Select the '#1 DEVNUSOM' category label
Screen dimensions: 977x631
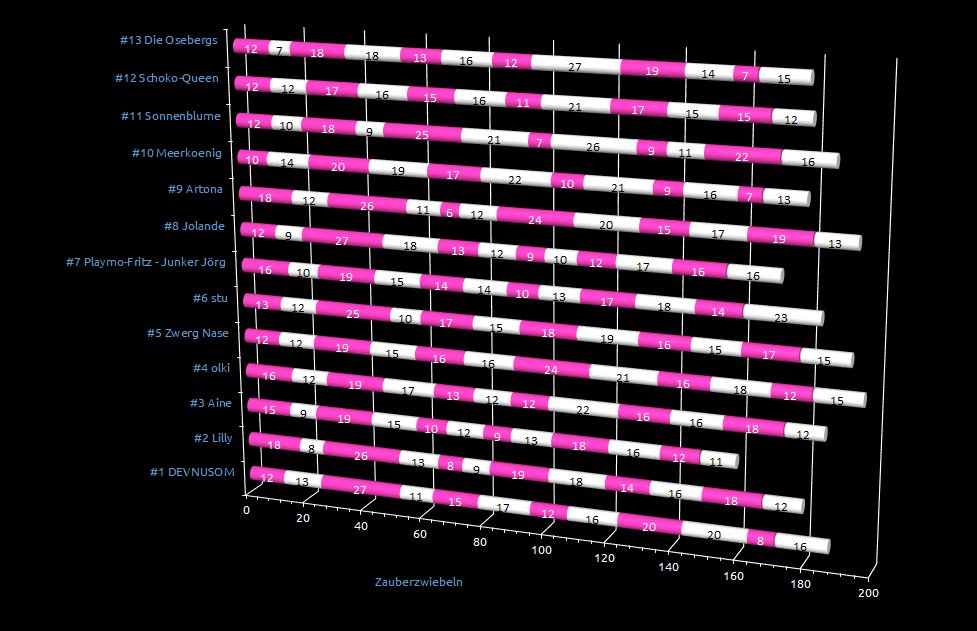click(188, 473)
